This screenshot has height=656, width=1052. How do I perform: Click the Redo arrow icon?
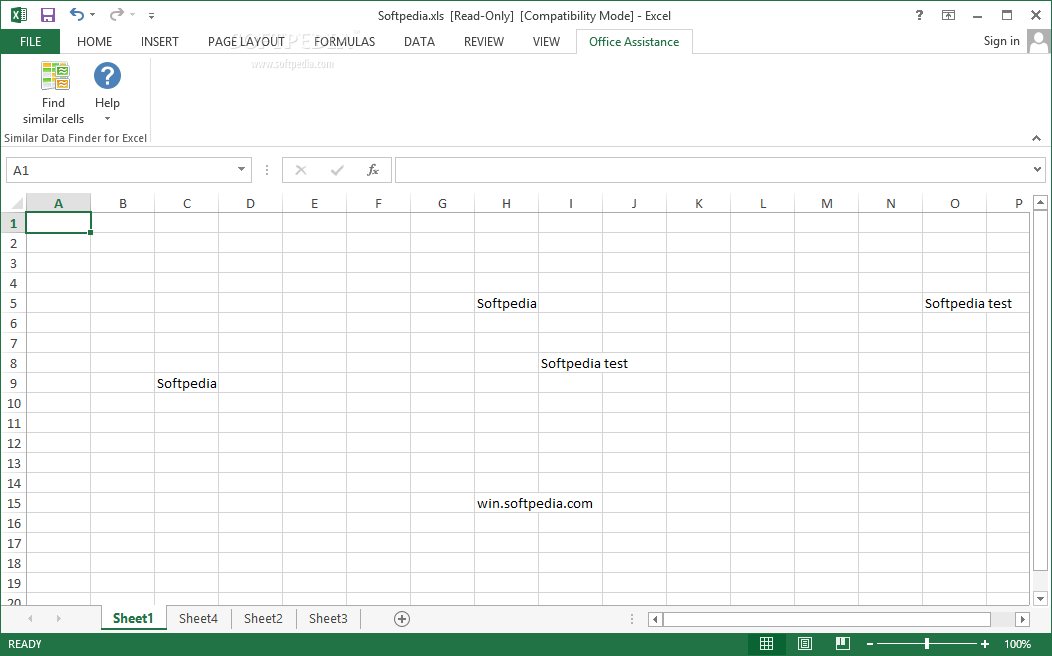pyautogui.click(x=117, y=15)
